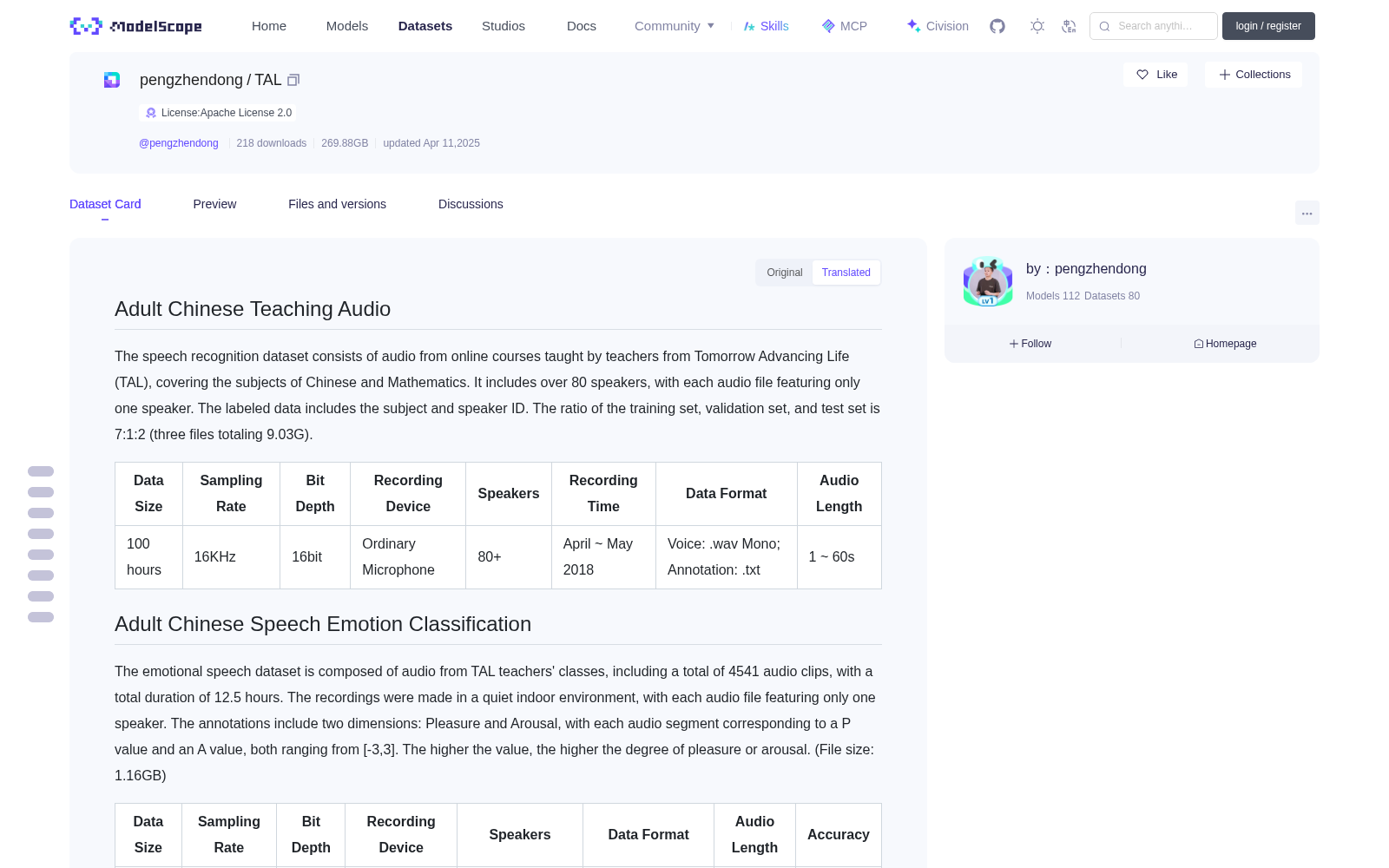Image resolution: width=1389 pixels, height=868 pixels.
Task: Expand the Community dropdown menu
Action: (x=675, y=26)
